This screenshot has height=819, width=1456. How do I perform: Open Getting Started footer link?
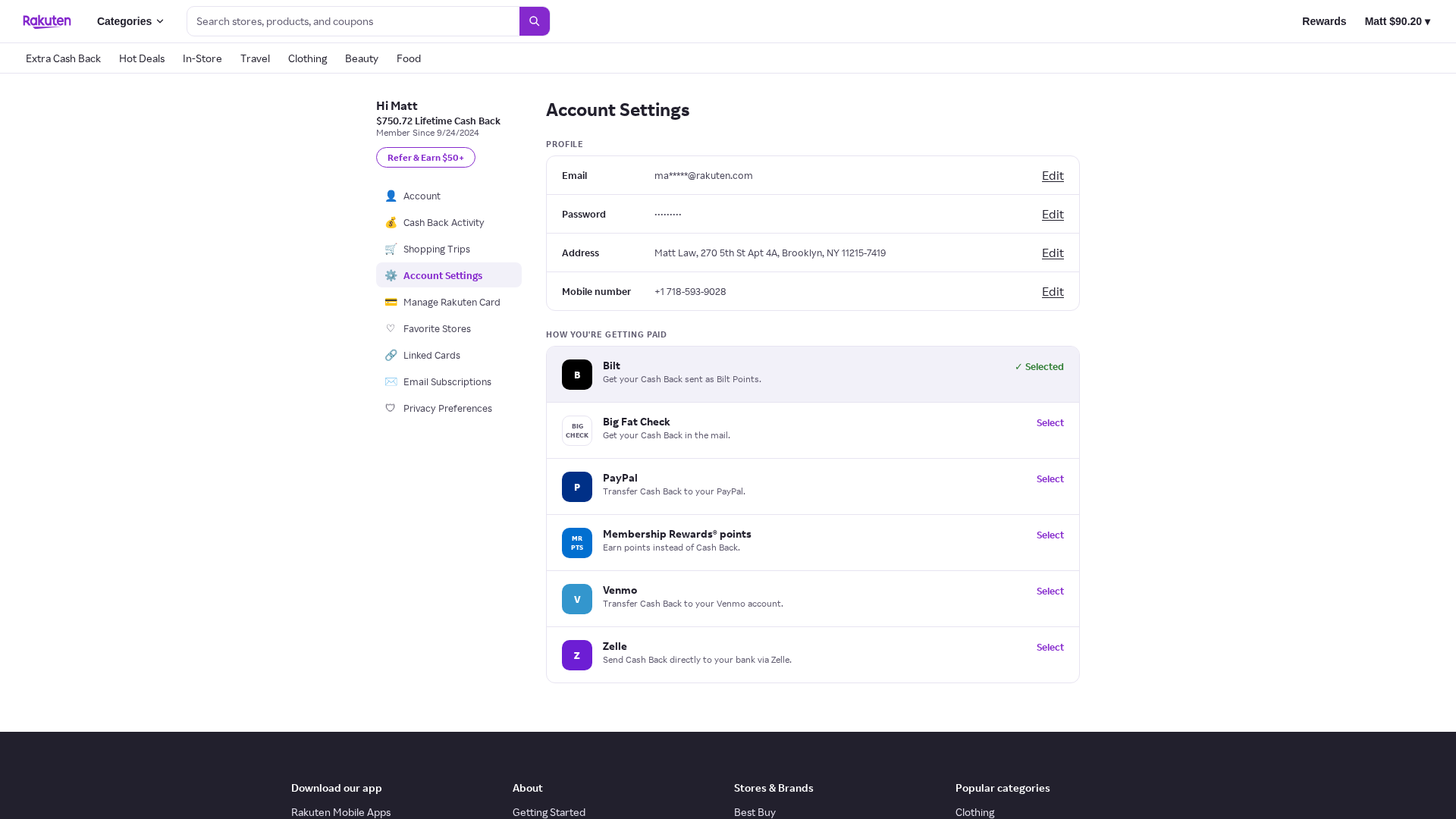549,812
